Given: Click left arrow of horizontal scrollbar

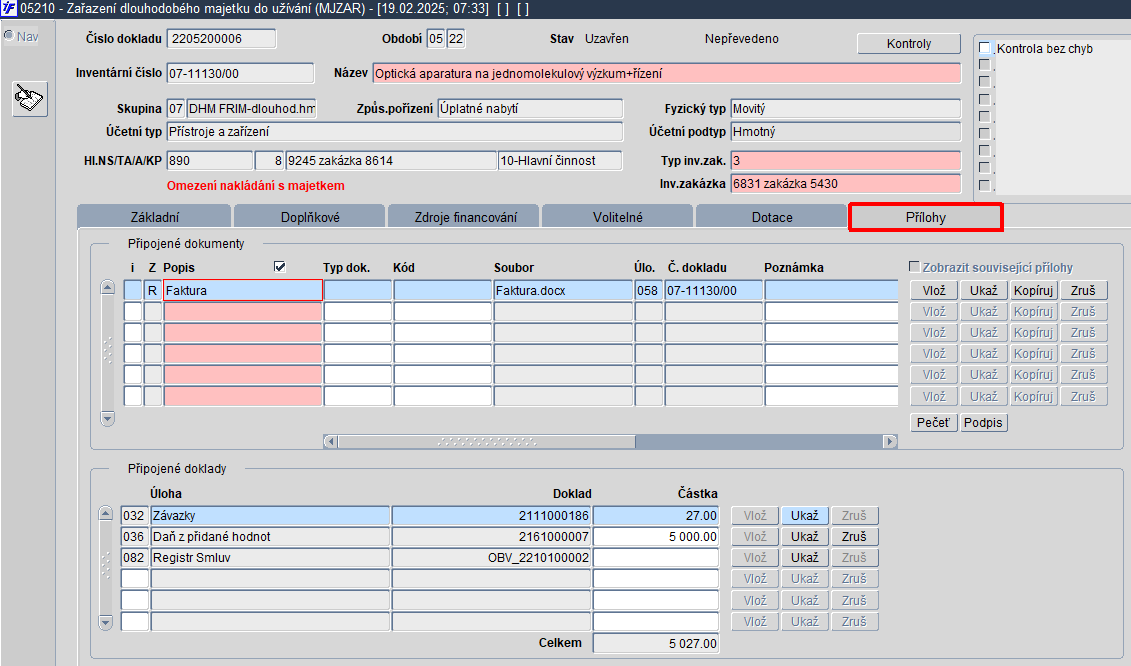Looking at the screenshot, I should [x=330, y=441].
